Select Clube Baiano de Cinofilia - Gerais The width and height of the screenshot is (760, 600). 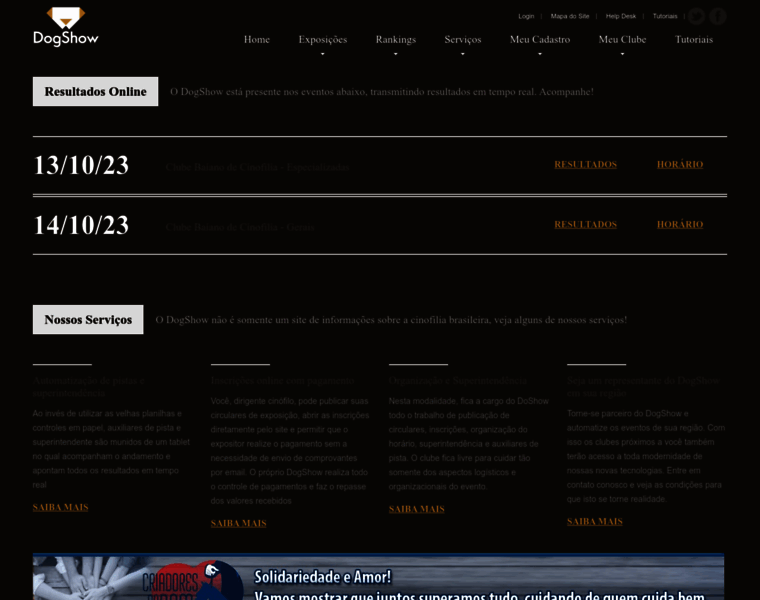click(240, 227)
